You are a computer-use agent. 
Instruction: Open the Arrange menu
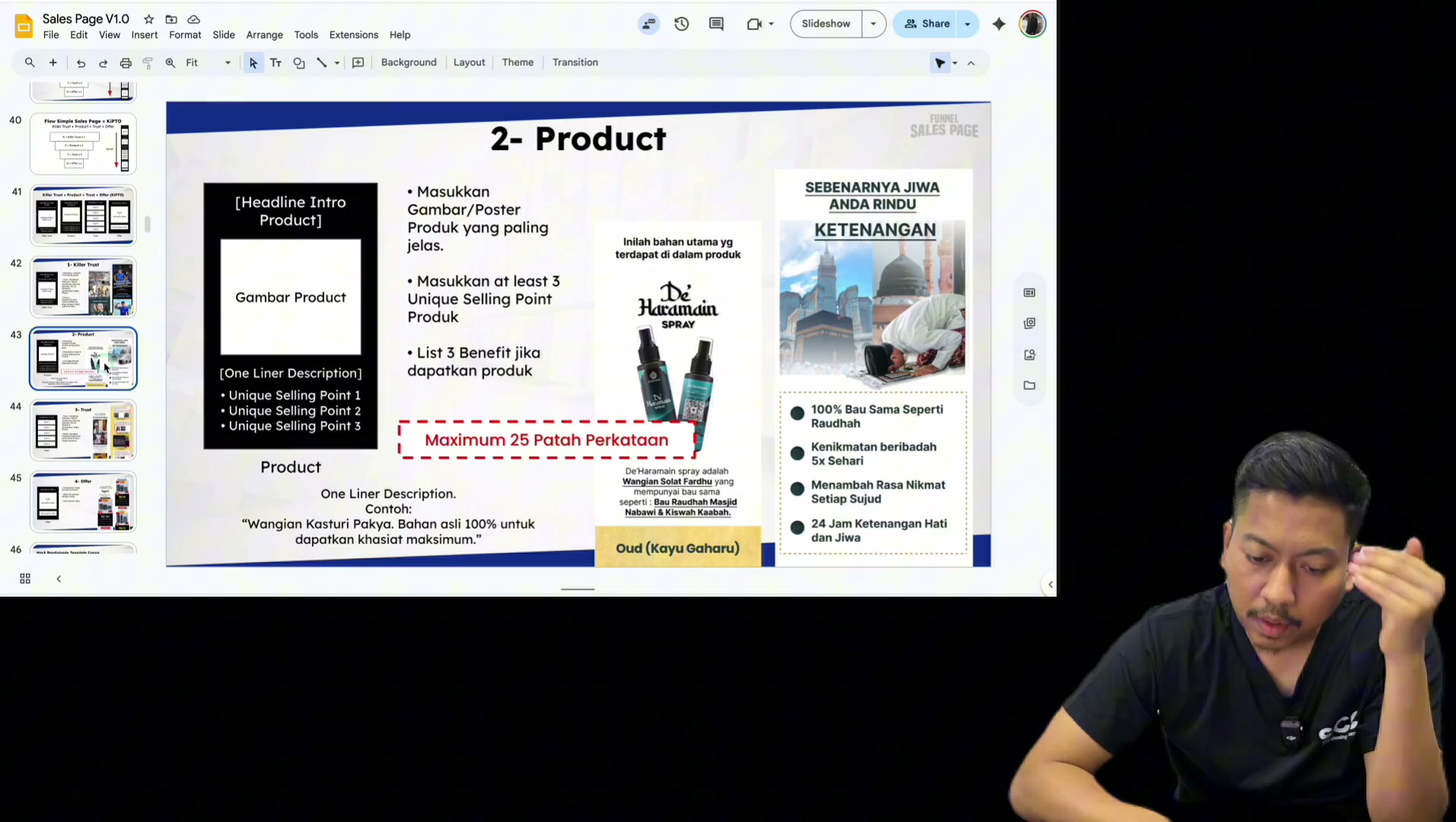[x=265, y=35]
